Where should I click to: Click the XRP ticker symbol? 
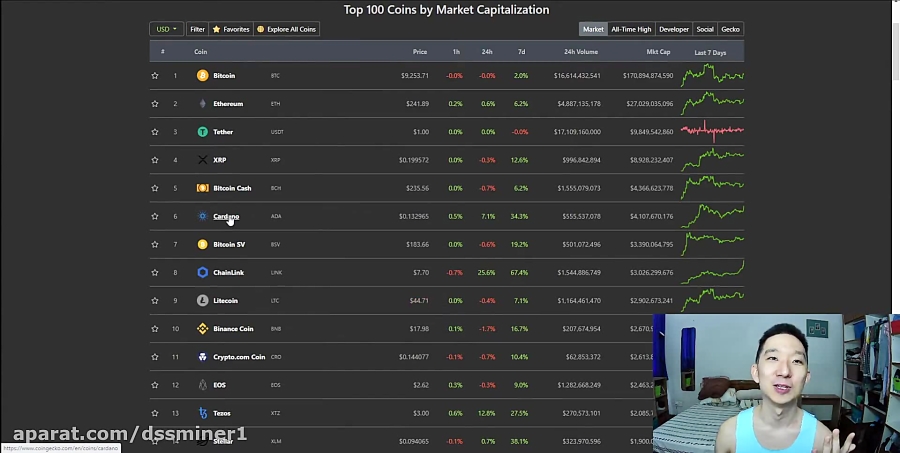coord(276,160)
